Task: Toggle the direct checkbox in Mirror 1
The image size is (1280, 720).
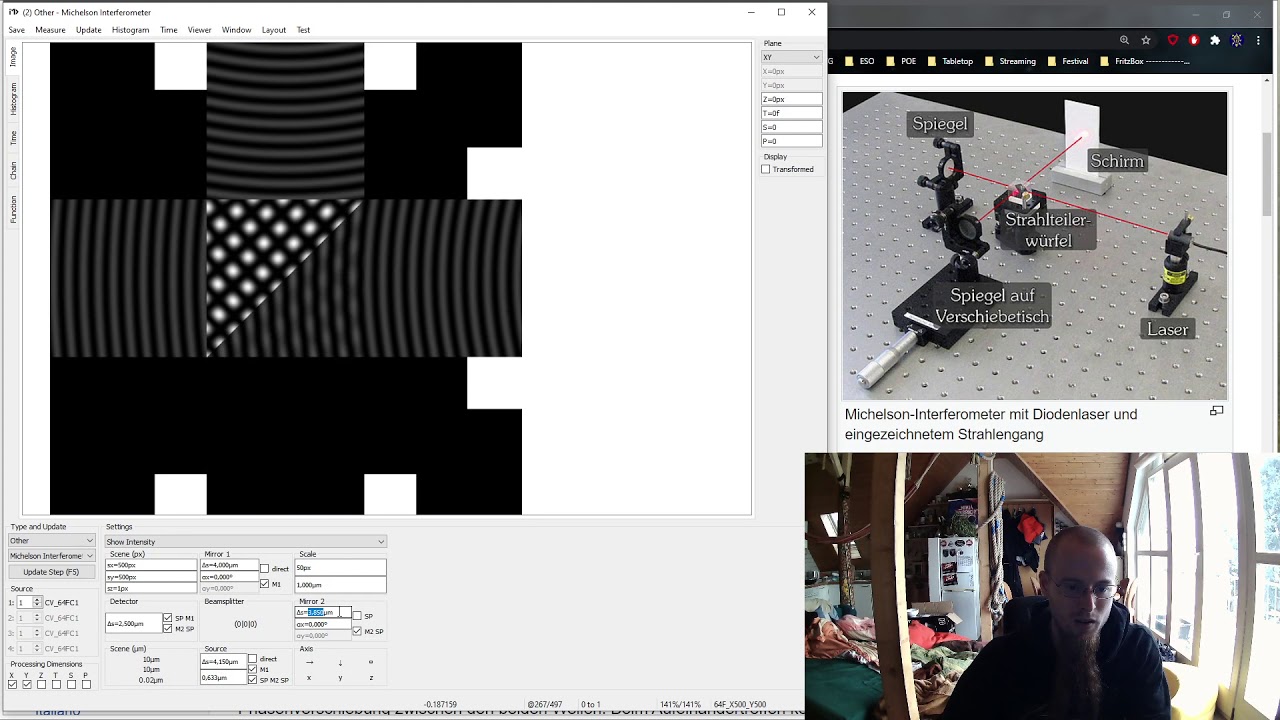Action: coord(264,569)
